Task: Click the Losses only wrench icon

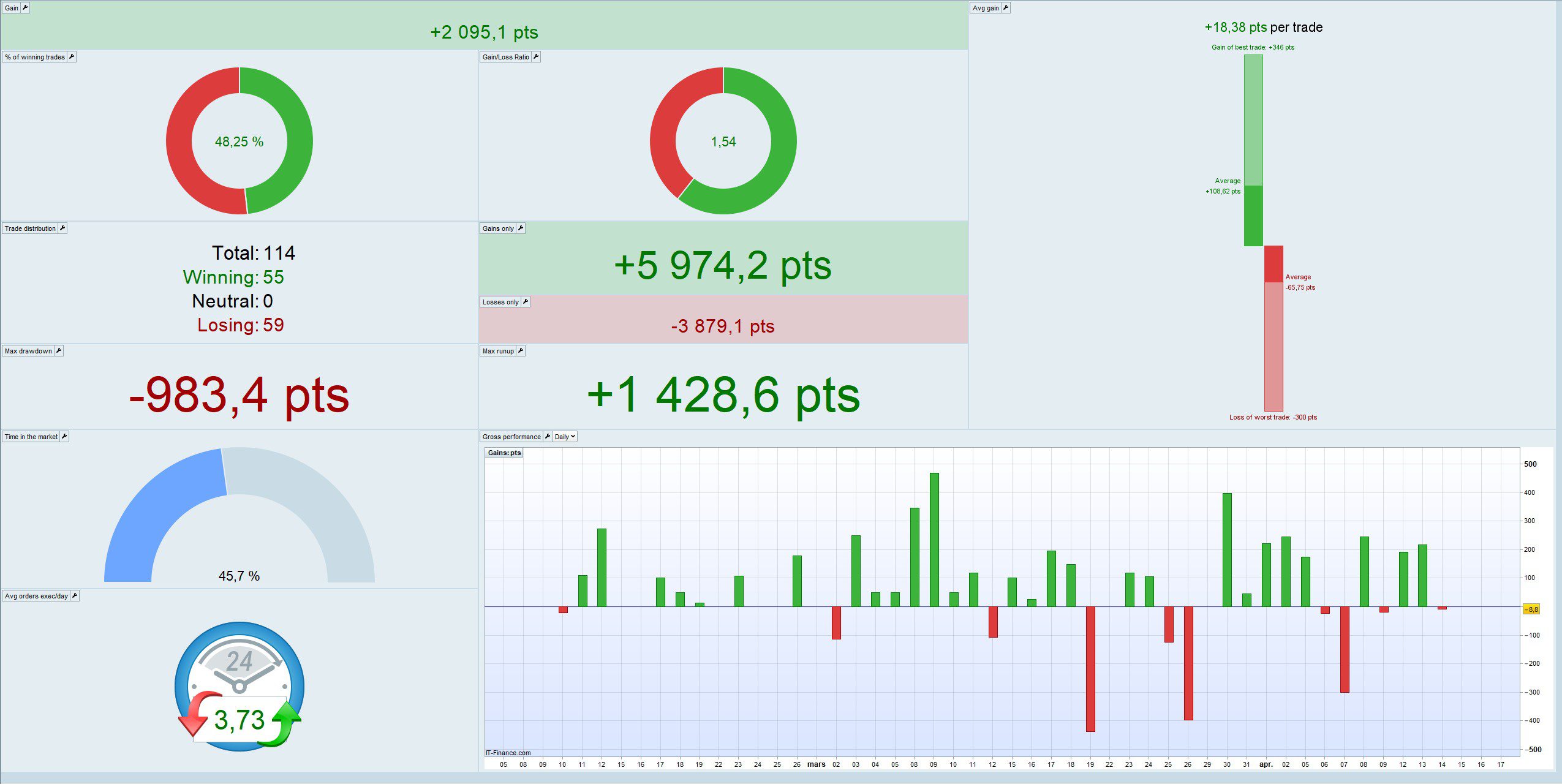Action: pyautogui.click(x=525, y=302)
